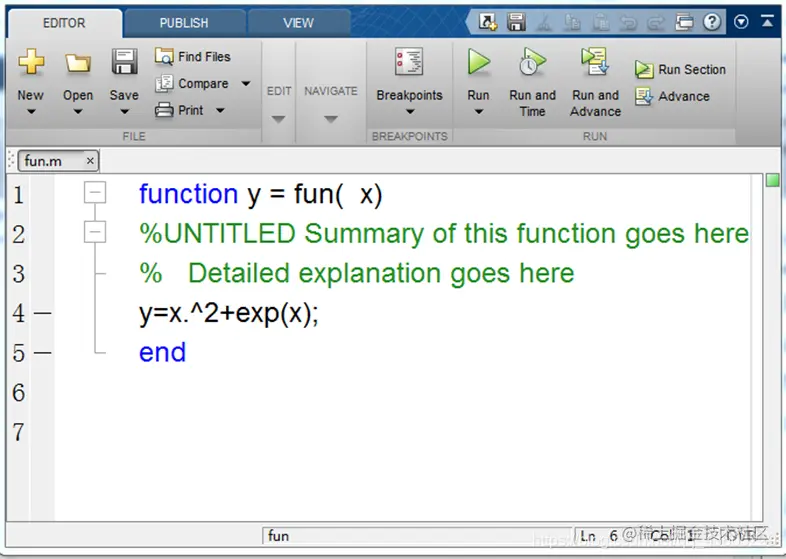
Task: Expand the NAVIGATE section arrow
Action: [330, 119]
